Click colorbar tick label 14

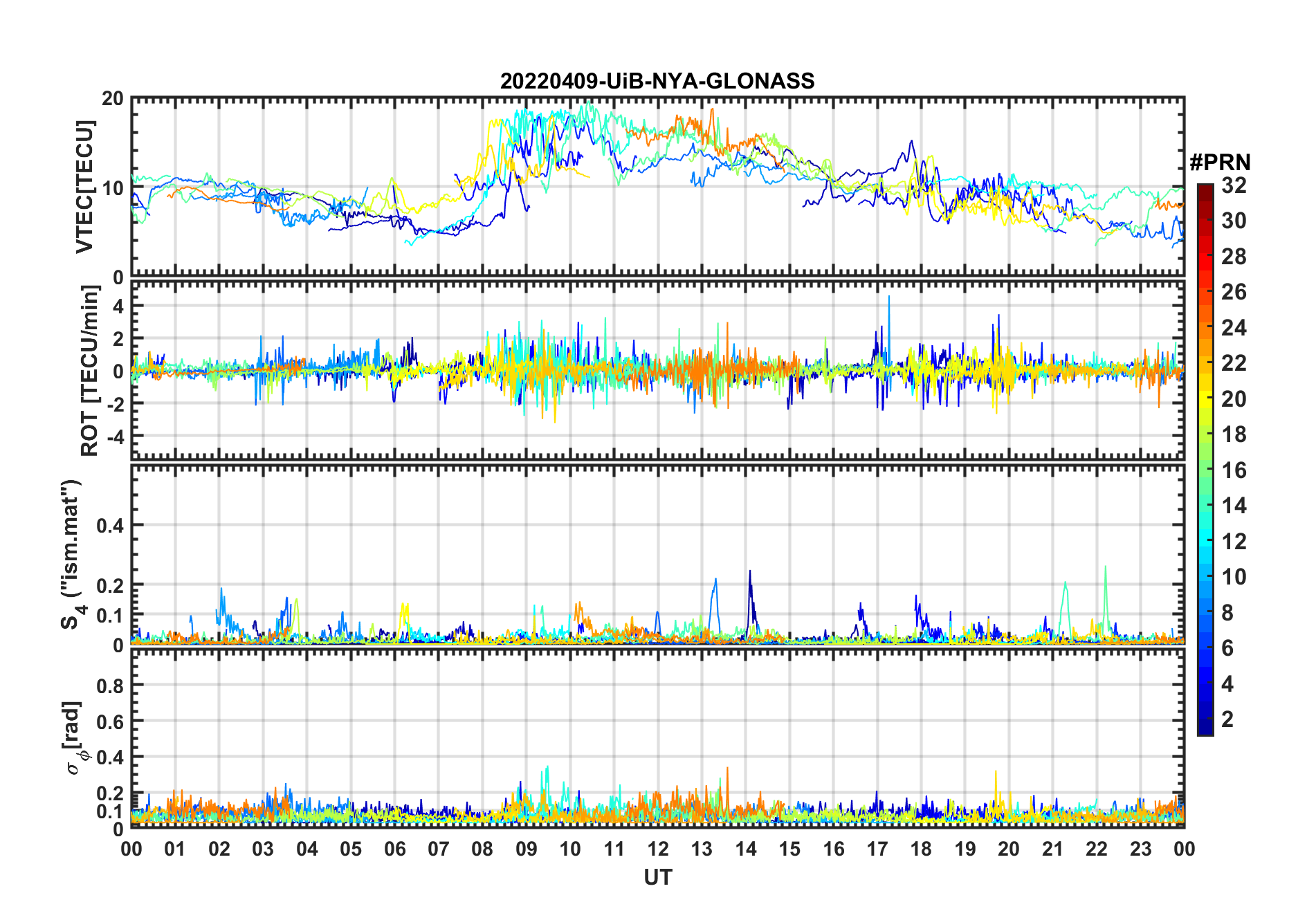click(x=1234, y=506)
